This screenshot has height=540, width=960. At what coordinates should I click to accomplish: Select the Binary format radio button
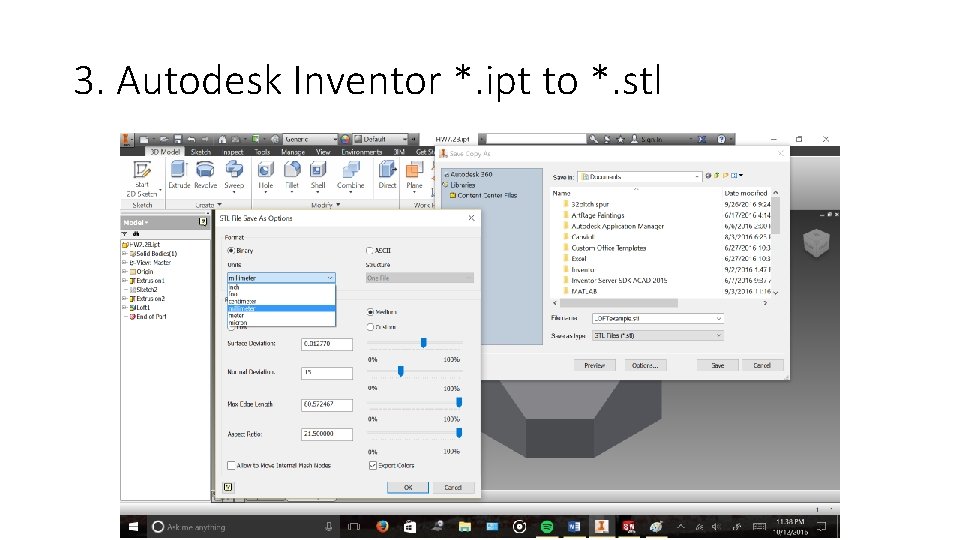(231, 250)
